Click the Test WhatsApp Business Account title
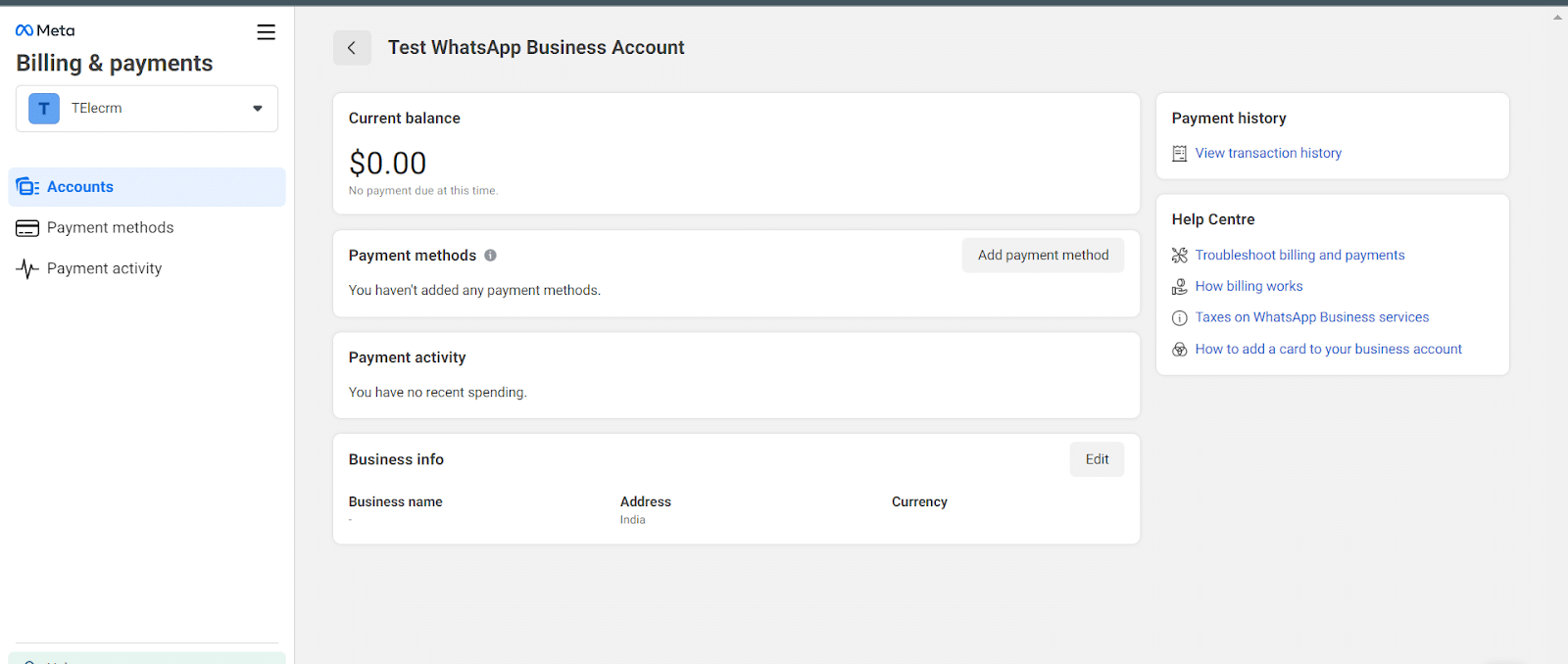Image resolution: width=1568 pixels, height=664 pixels. [536, 47]
